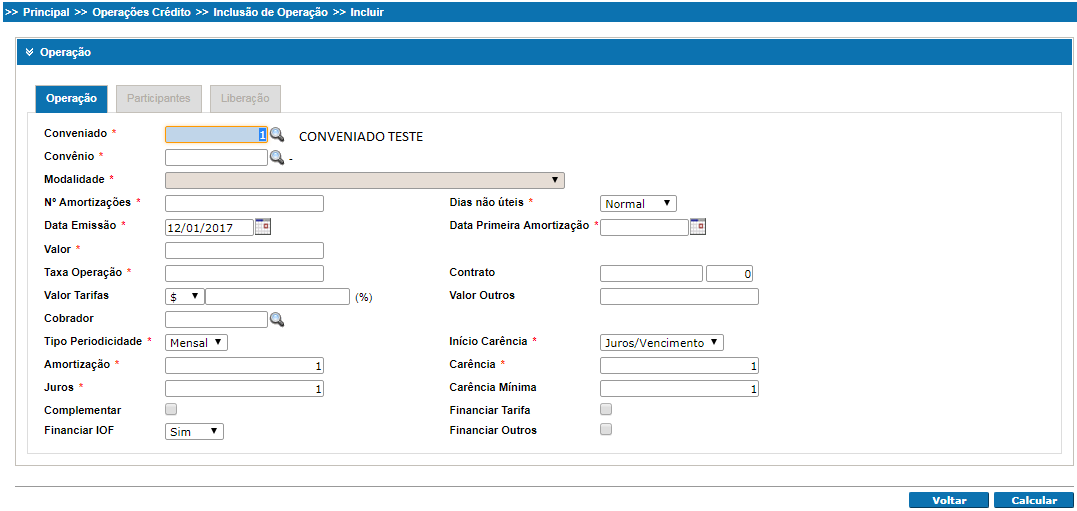
Task: Tick the Financiar Outros checkbox
Action: (606, 430)
